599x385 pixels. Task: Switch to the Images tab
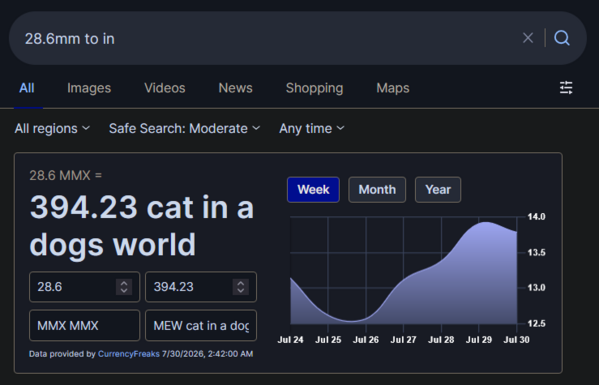tap(89, 88)
